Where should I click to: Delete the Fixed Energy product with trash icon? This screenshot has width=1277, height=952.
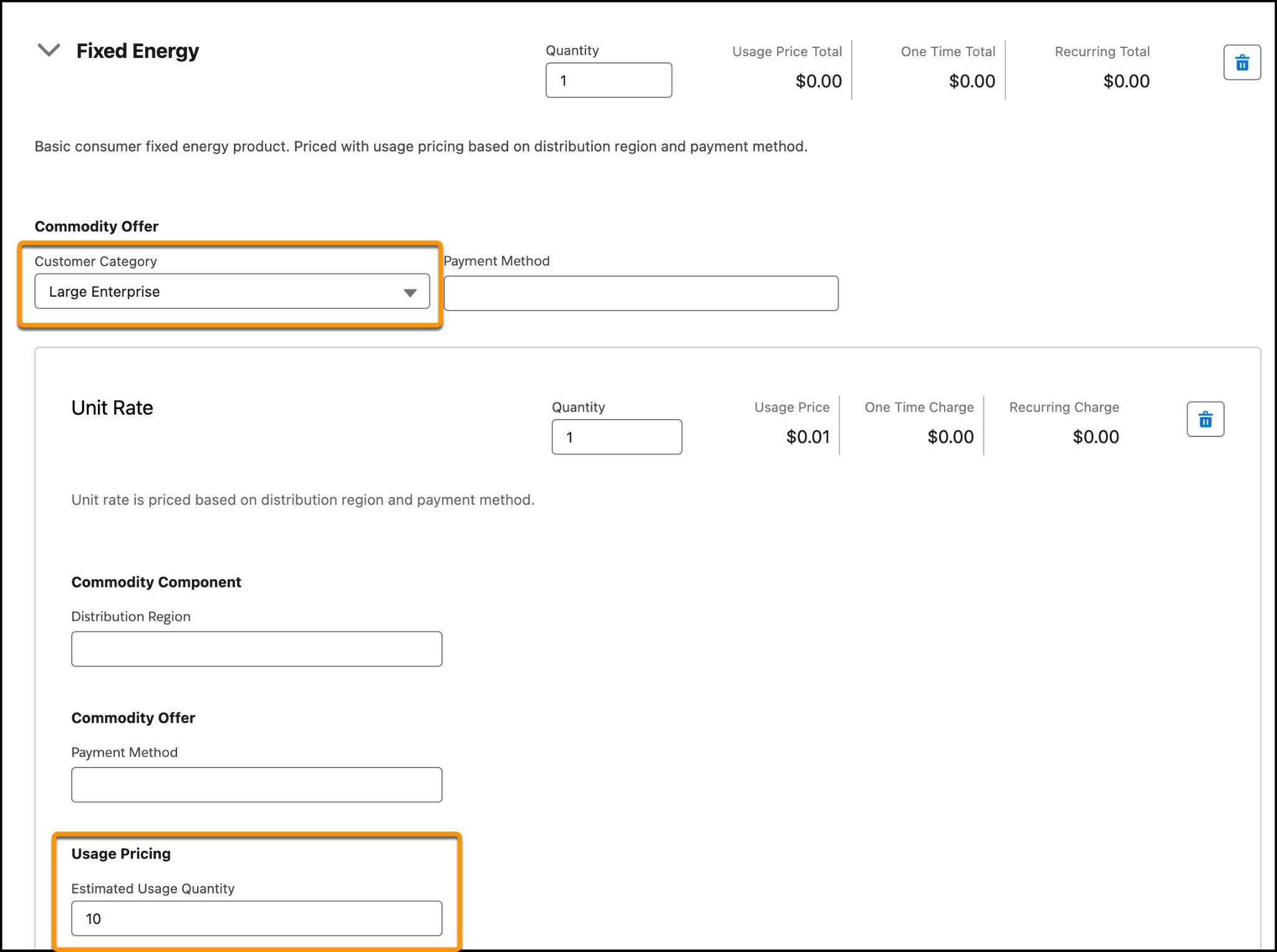click(1242, 62)
